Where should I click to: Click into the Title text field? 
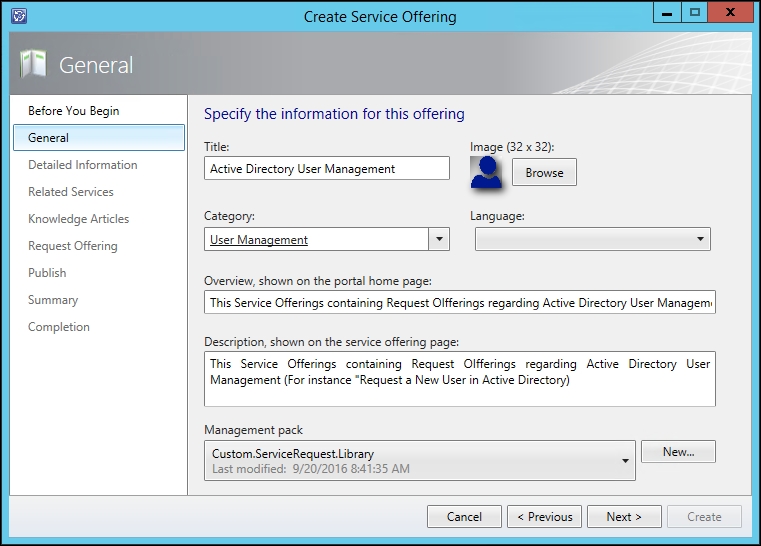pyautogui.click(x=327, y=168)
